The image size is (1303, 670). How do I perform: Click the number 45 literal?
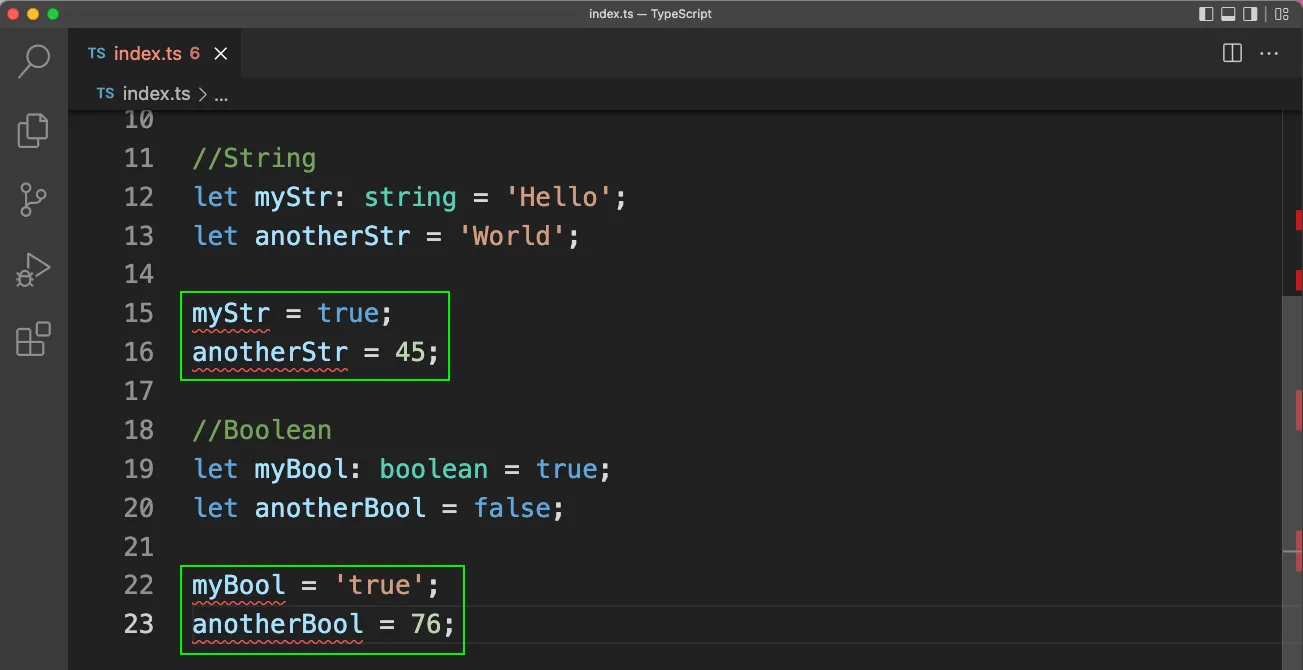410,352
